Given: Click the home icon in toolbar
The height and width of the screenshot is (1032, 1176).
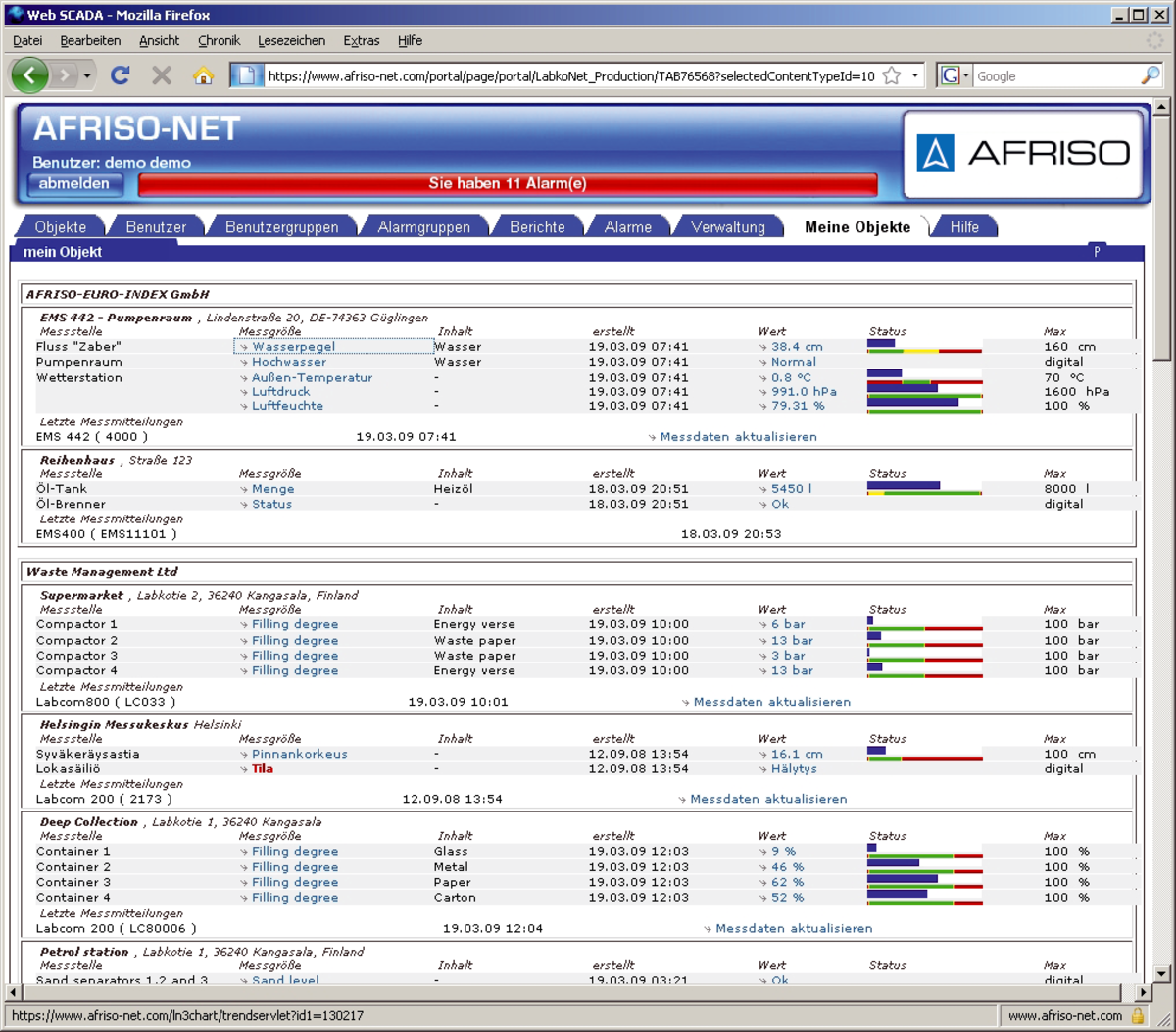Looking at the screenshot, I should [x=203, y=75].
